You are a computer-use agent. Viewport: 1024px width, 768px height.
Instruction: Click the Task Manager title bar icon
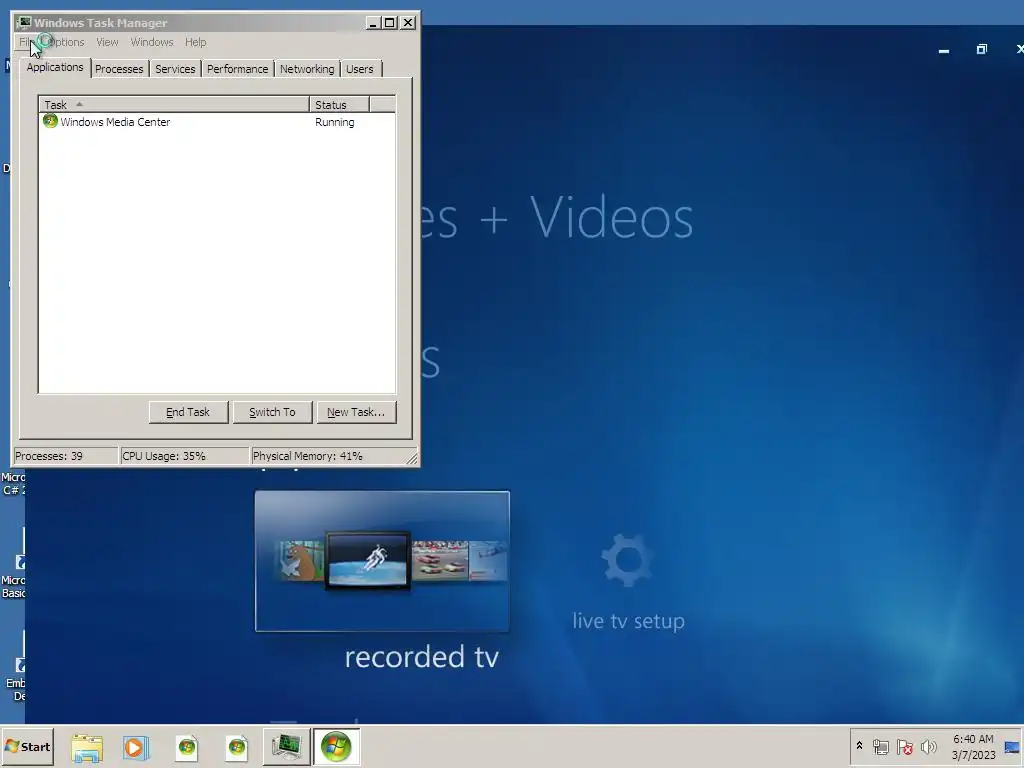point(24,23)
